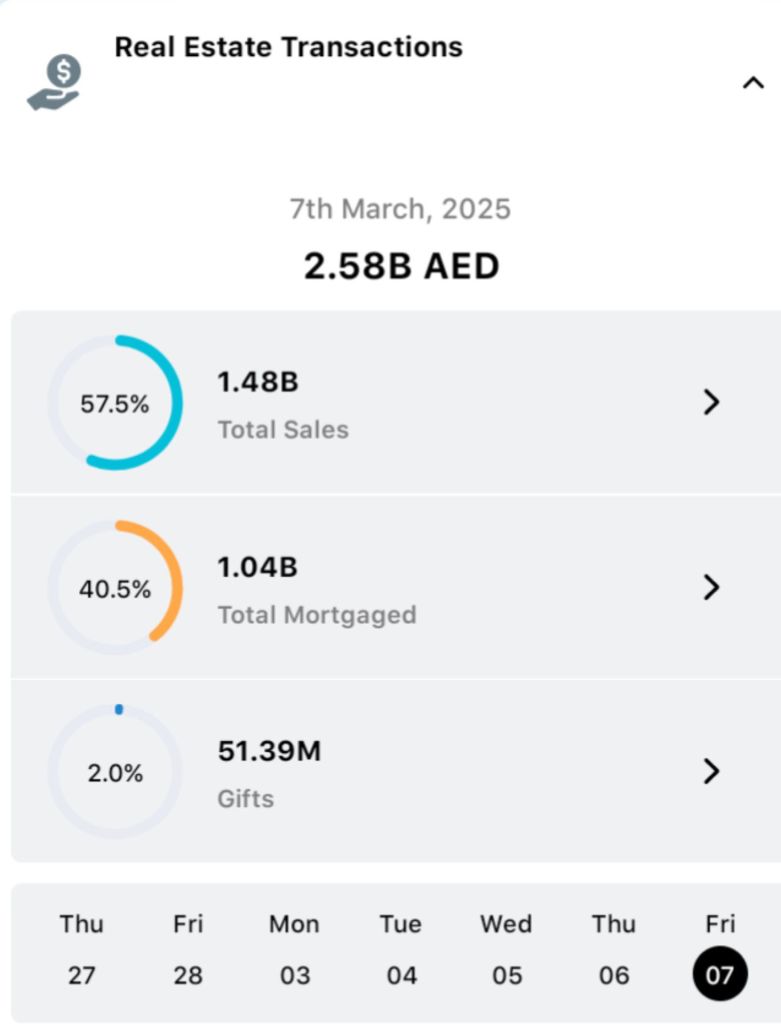The height and width of the screenshot is (1024, 781).
Task: Select Monday 03 in the date strip
Action: coord(294,950)
